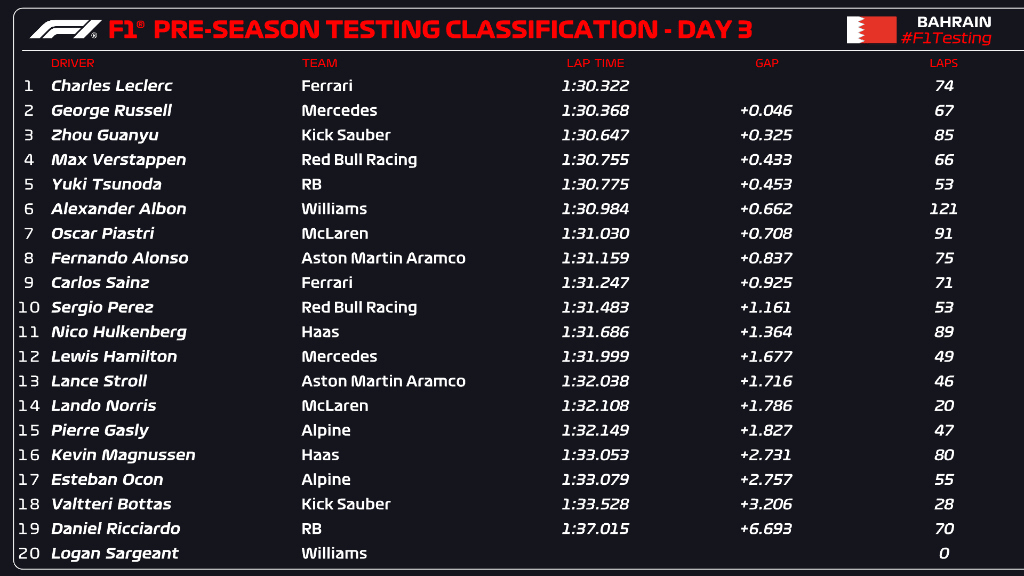This screenshot has height=576, width=1024.
Task: Click the Pre-Season Testing Classification title
Action: click(x=453, y=29)
